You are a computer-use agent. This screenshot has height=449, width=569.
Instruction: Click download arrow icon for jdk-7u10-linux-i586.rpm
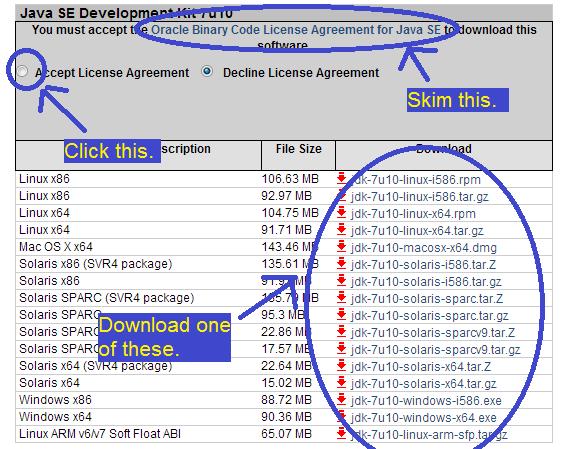click(x=341, y=179)
